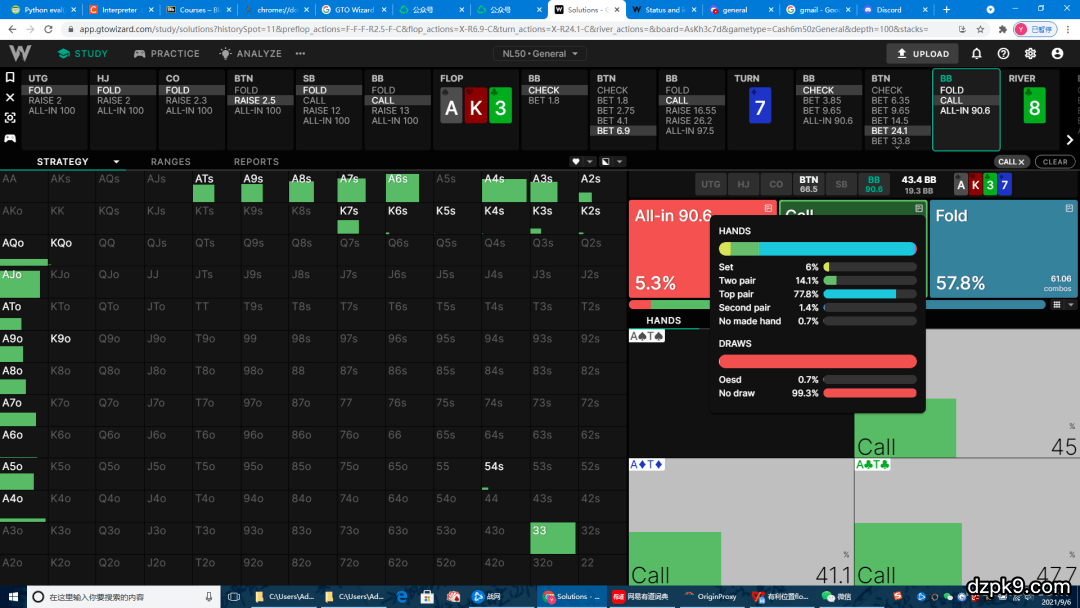Switch to the Ranges tab

[170, 162]
